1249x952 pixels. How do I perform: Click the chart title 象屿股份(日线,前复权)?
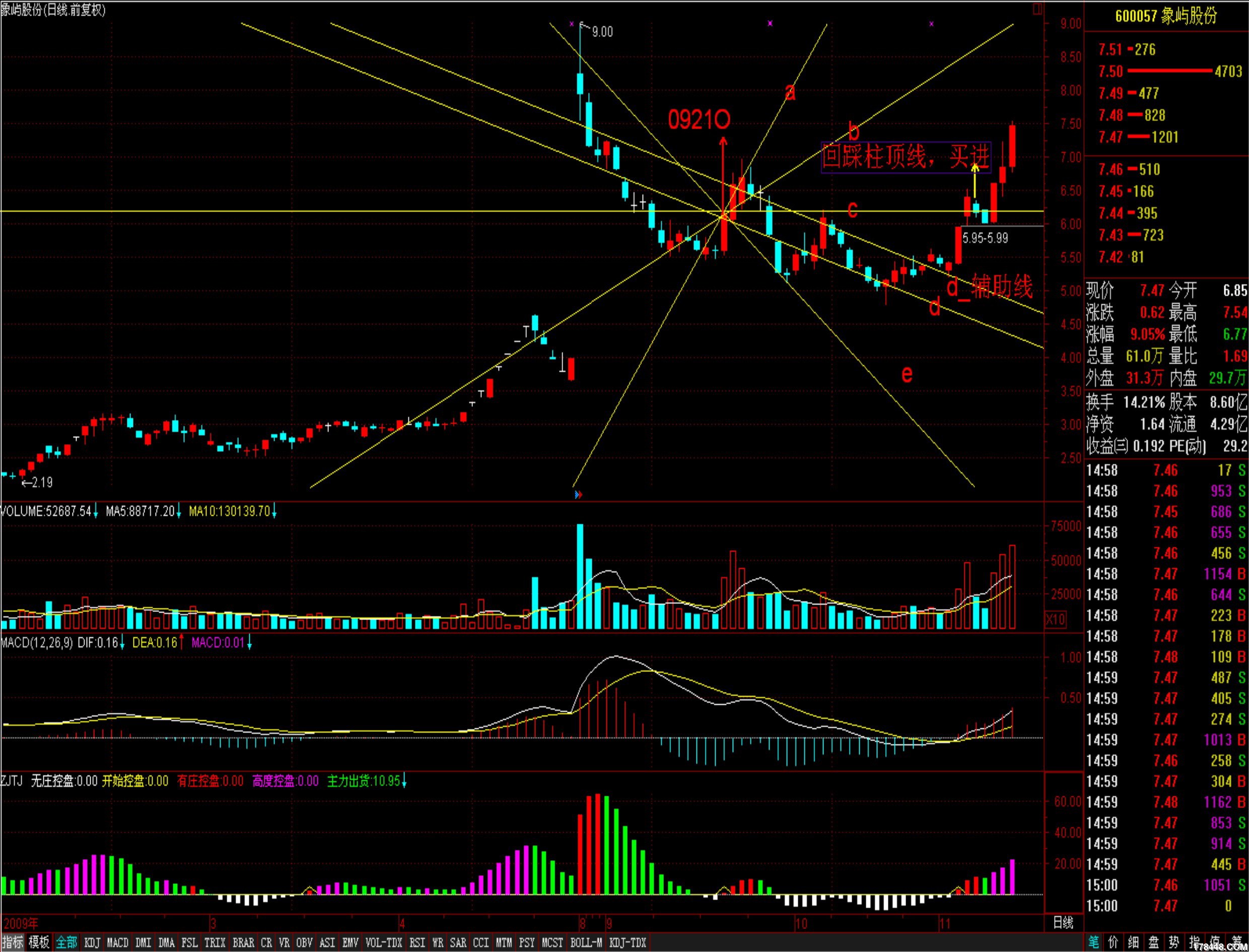(x=53, y=10)
